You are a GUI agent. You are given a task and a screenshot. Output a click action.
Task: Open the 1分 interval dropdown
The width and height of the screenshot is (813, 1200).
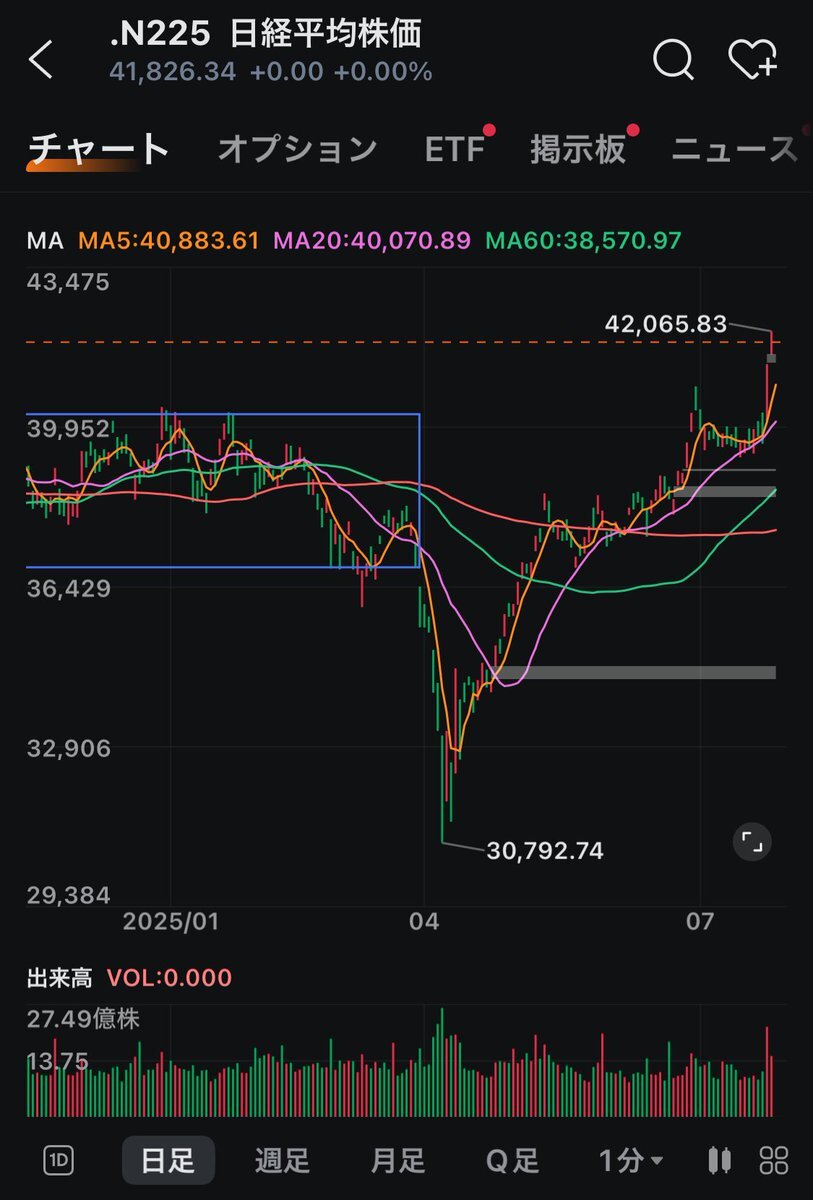pos(630,1161)
